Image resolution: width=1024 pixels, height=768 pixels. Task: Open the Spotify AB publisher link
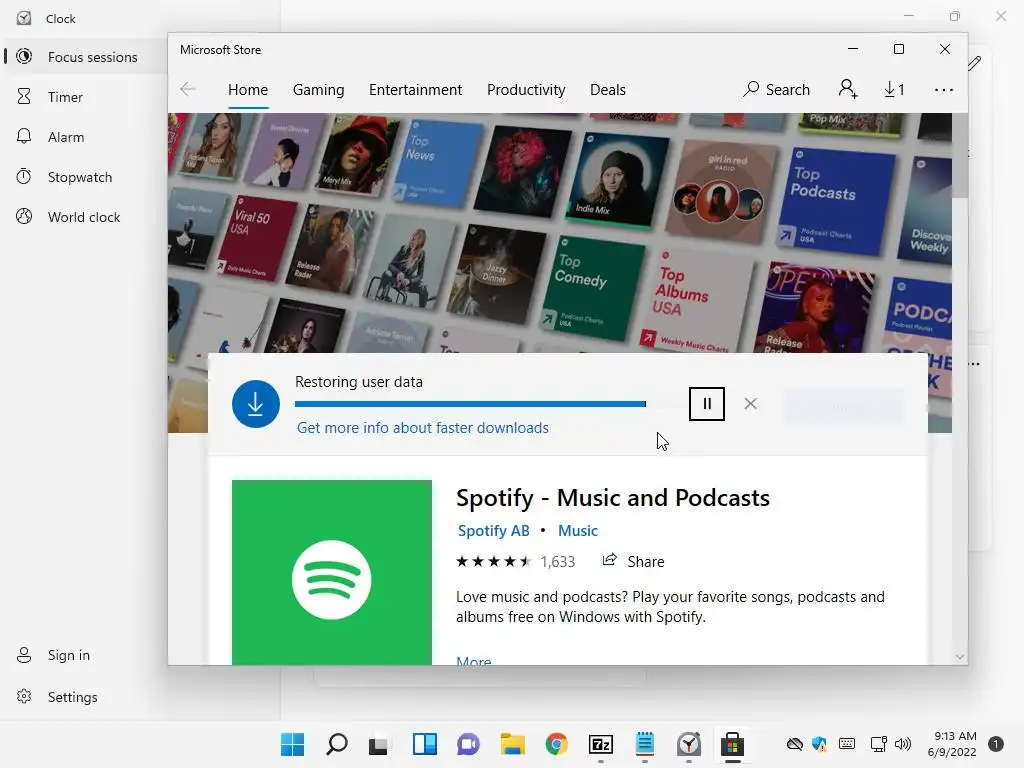494,530
